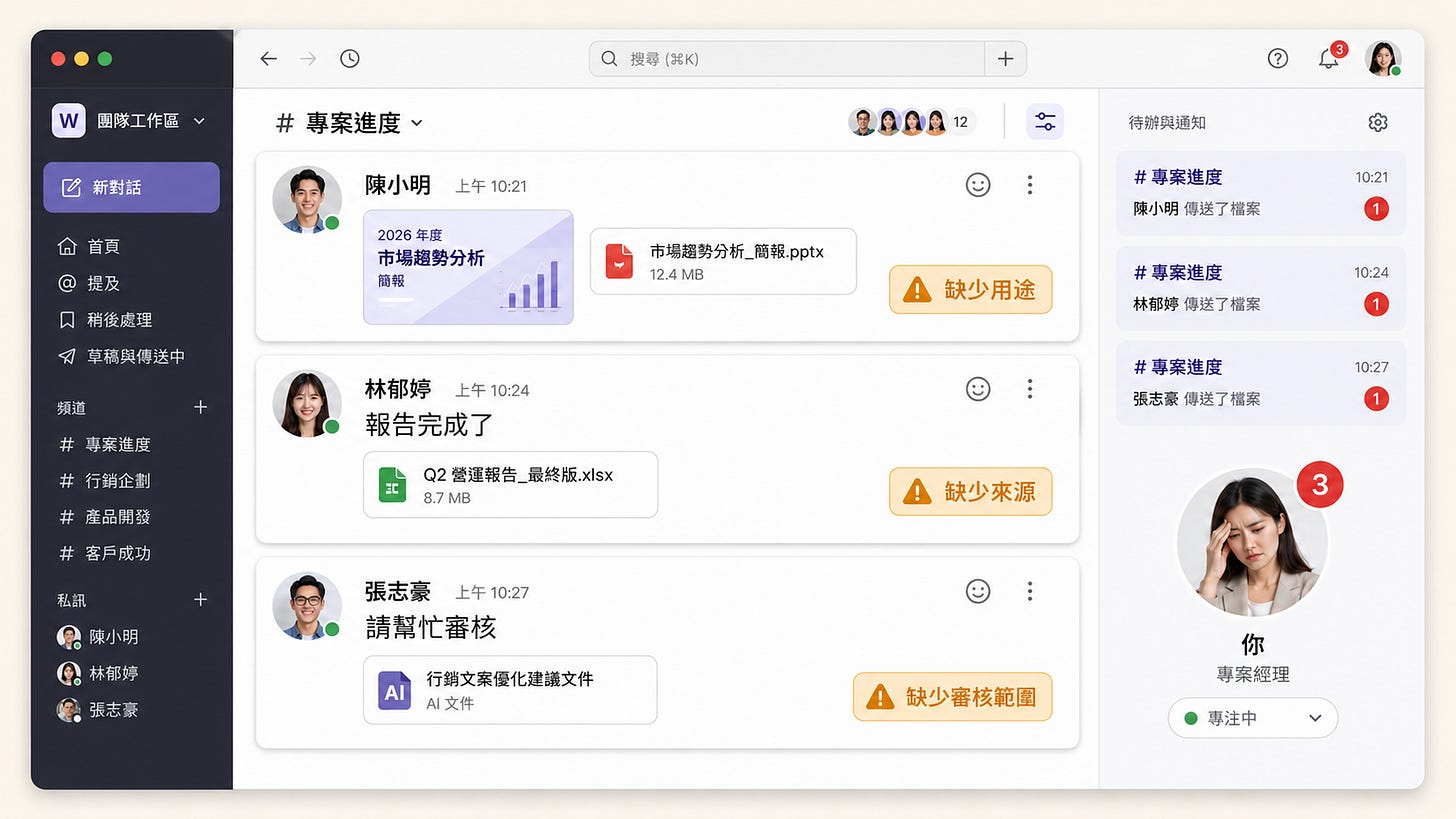Open more options on 陳小明's message
Viewport: 1456px width, 819px height.
1030,184
